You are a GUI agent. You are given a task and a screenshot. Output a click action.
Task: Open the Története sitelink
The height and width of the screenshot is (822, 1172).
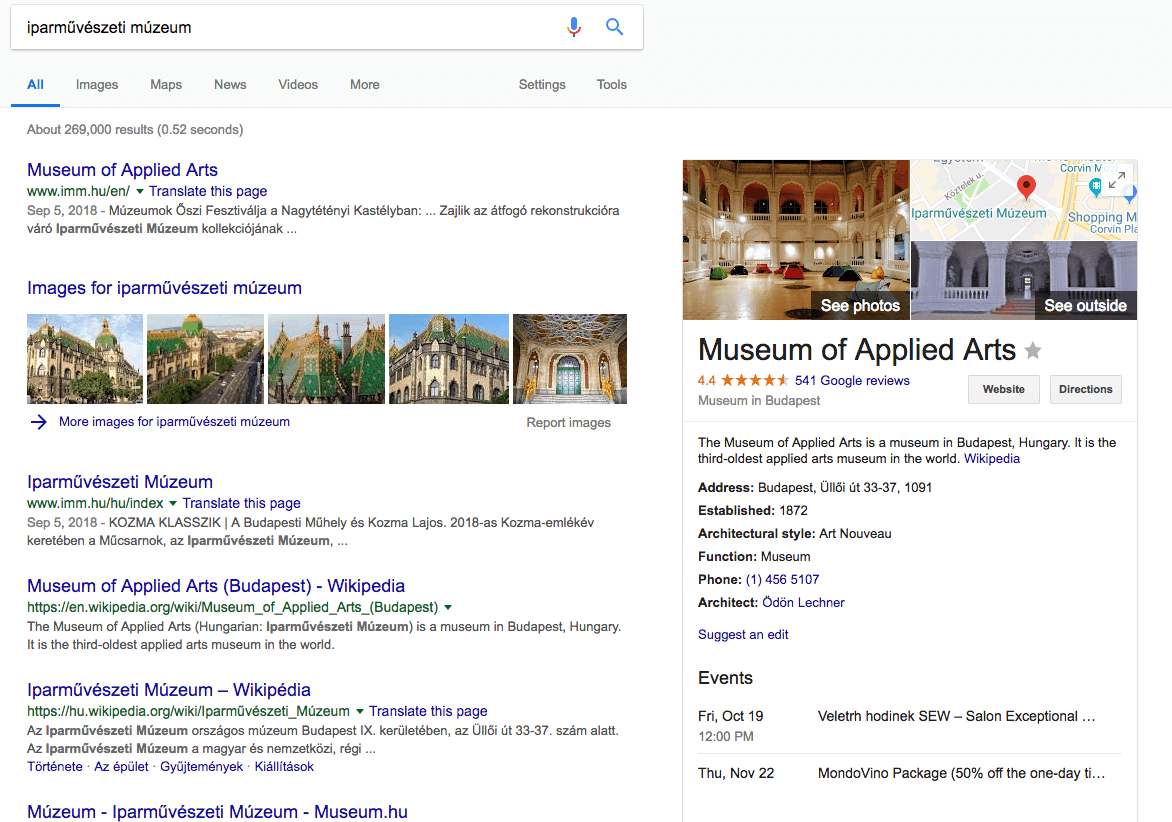tap(55, 767)
